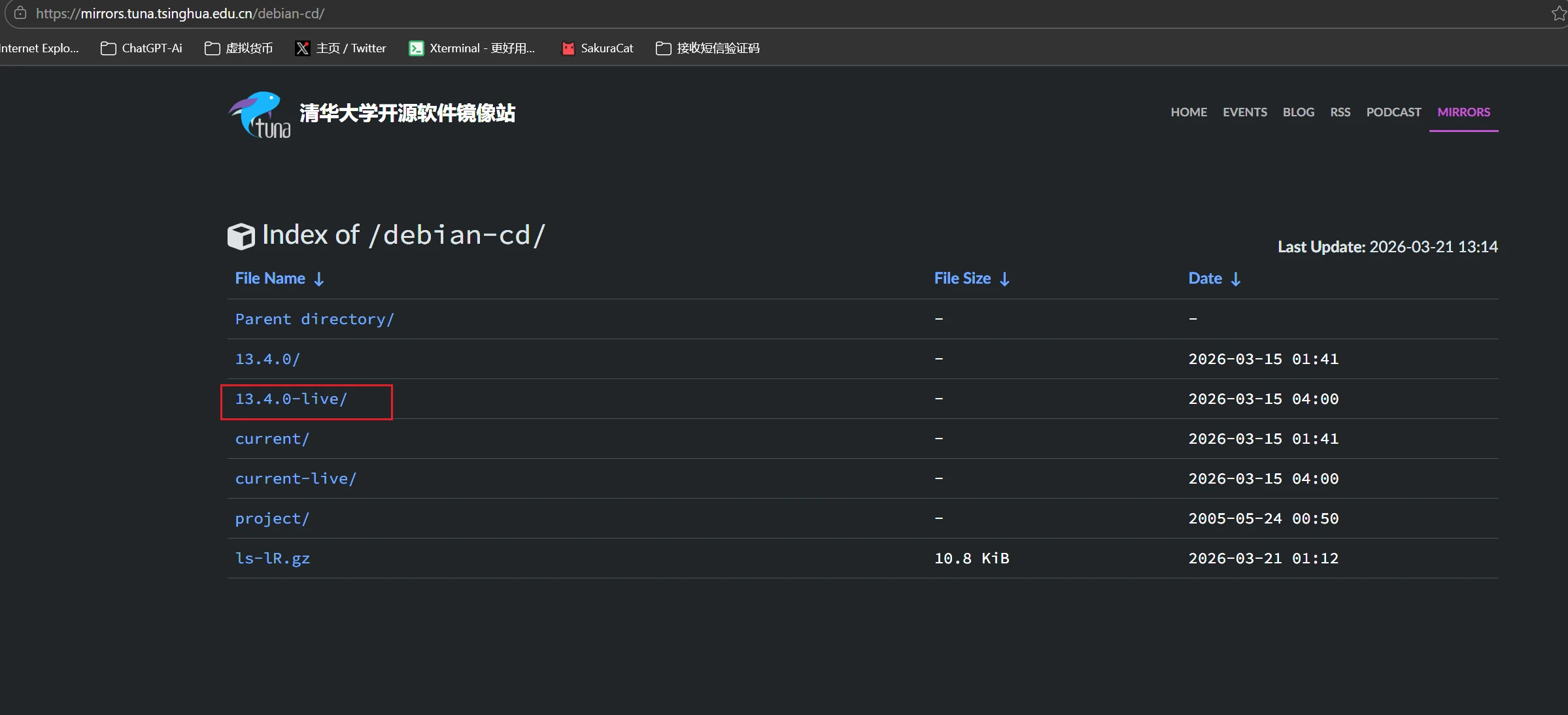Click the cube icon beside Index of

click(241, 235)
